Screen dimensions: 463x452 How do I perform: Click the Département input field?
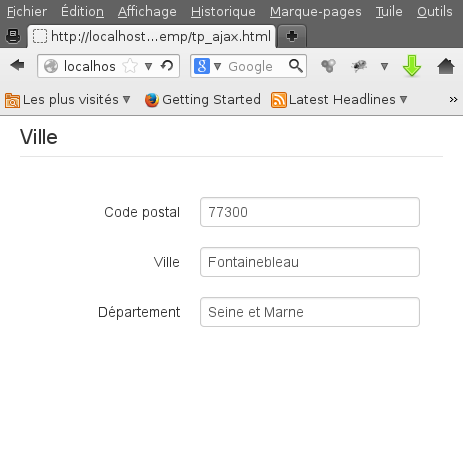(x=310, y=312)
